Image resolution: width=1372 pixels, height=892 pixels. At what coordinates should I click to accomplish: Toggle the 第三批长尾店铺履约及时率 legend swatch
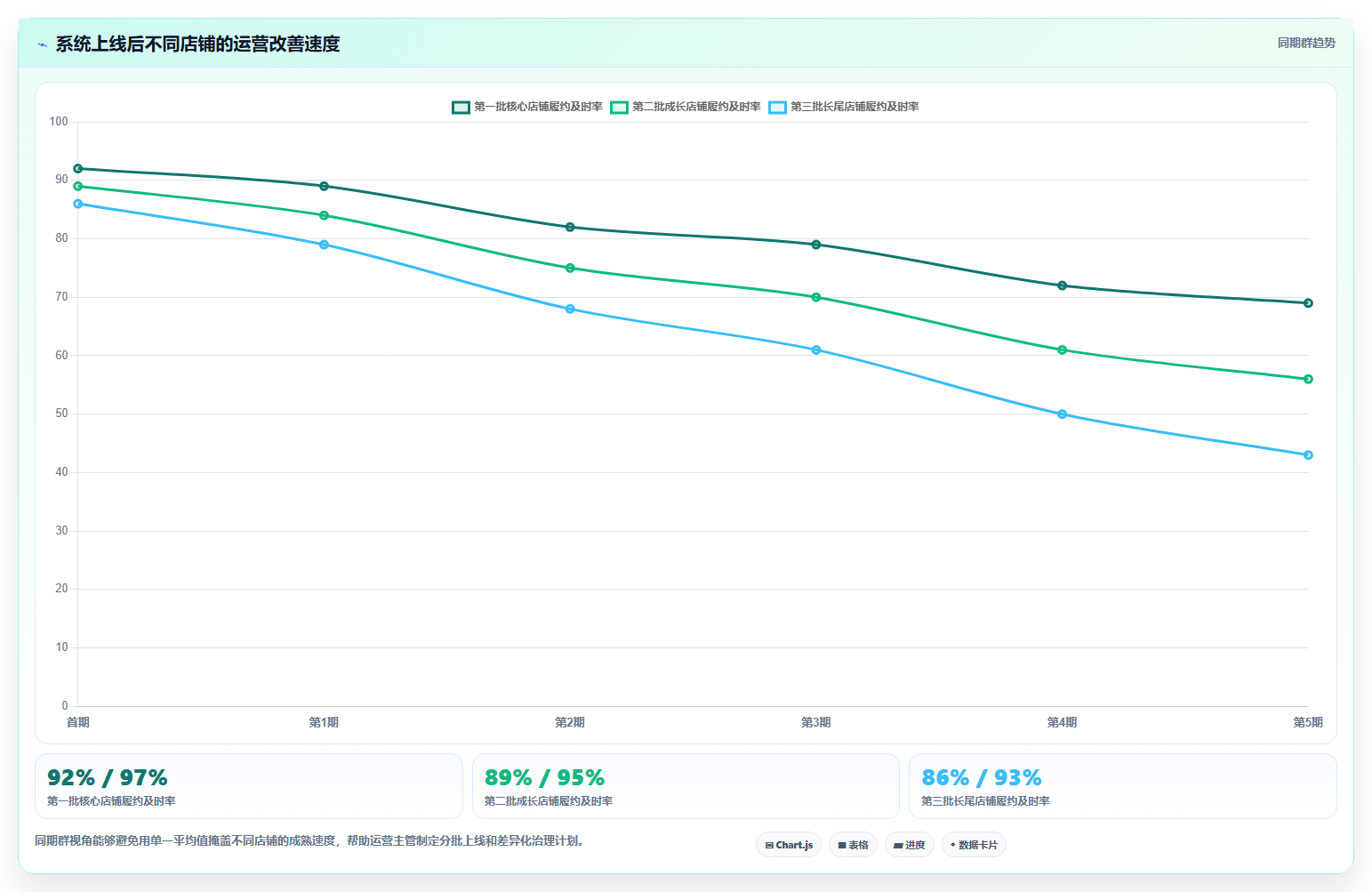tap(777, 108)
